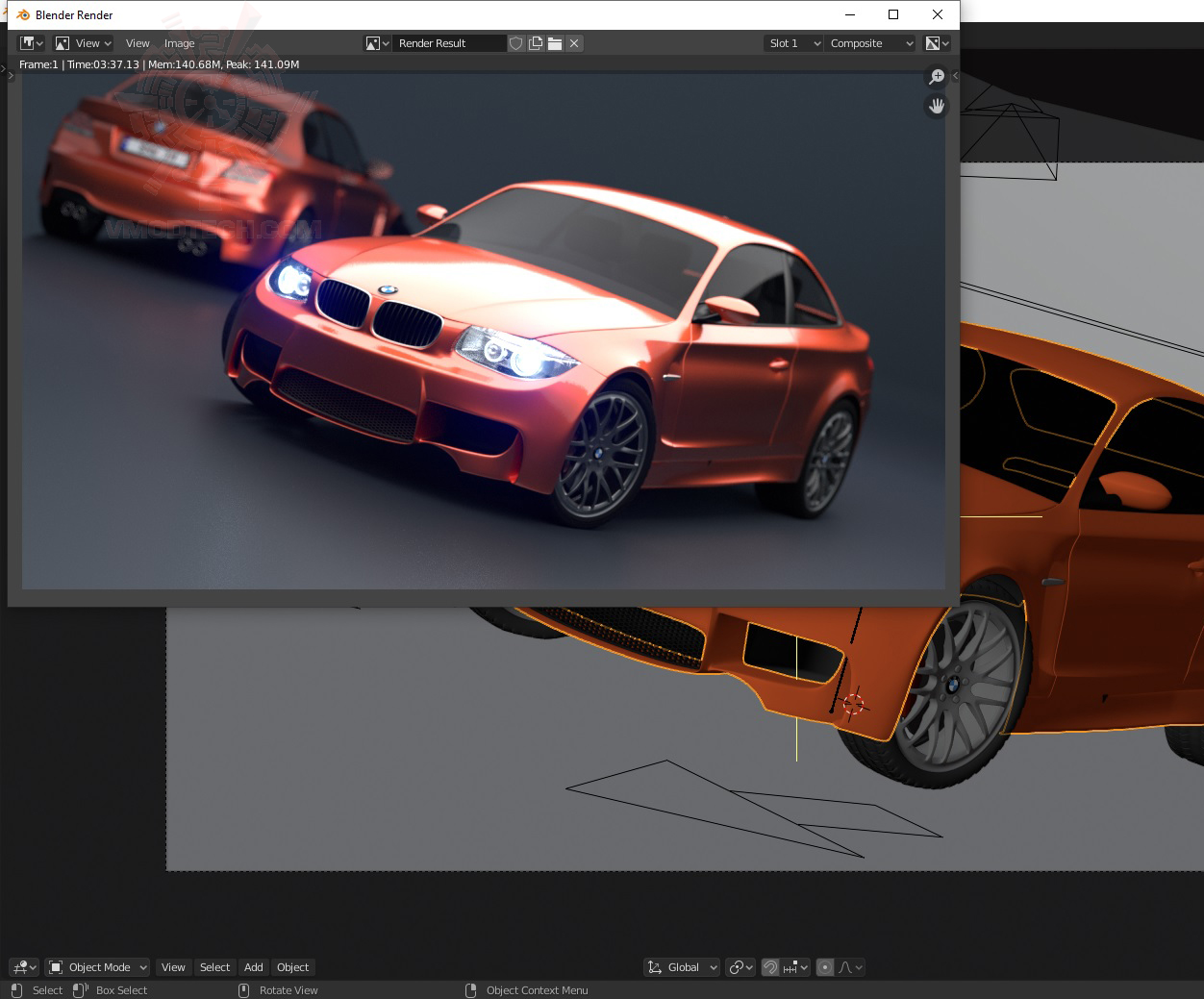Screen dimensions: 1204x999
Task: Open the Select menu in viewport header
Action: (214, 967)
